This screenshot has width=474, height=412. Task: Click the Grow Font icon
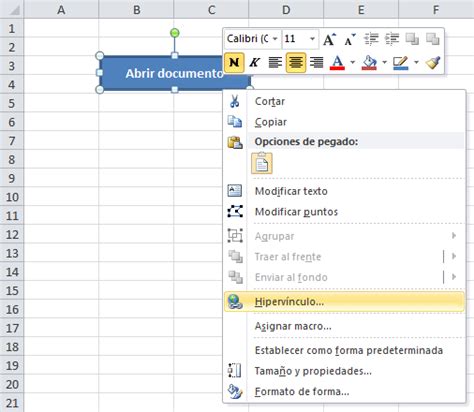click(329, 39)
